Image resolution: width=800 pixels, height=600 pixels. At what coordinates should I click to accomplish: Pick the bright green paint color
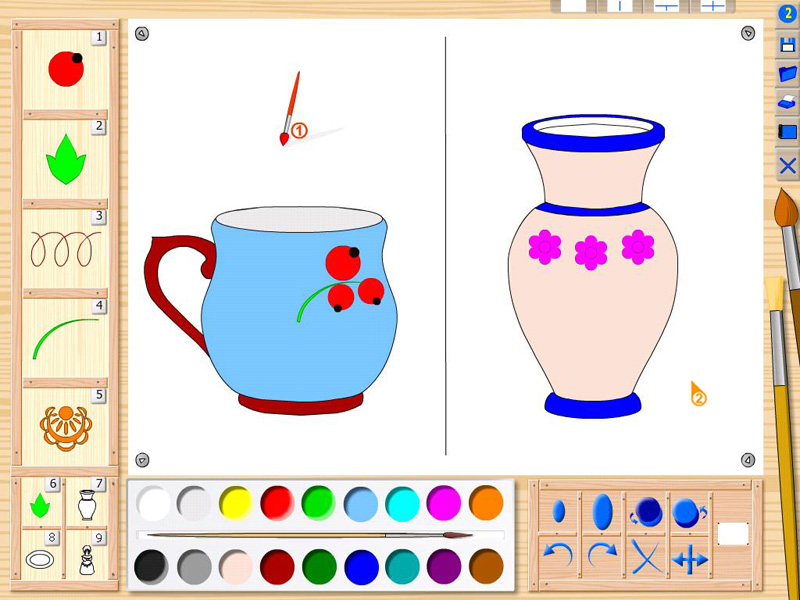[319, 503]
